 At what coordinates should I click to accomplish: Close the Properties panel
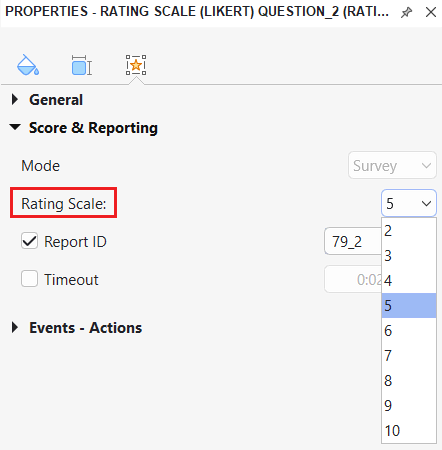coord(431,12)
